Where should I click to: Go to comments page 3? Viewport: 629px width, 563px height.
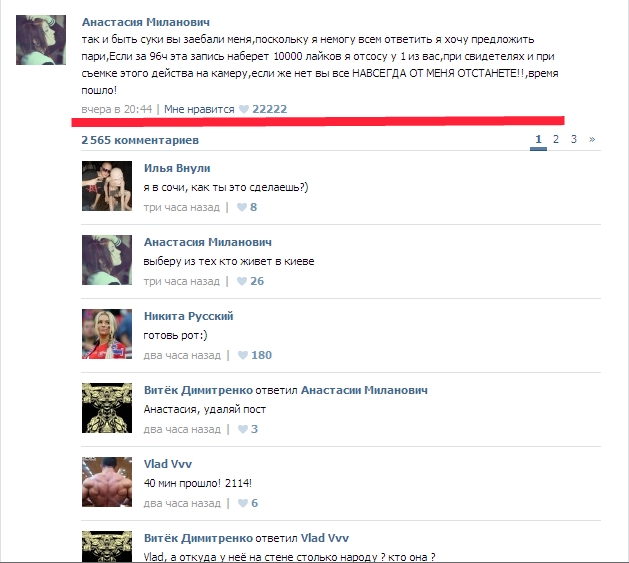[x=574, y=139]
